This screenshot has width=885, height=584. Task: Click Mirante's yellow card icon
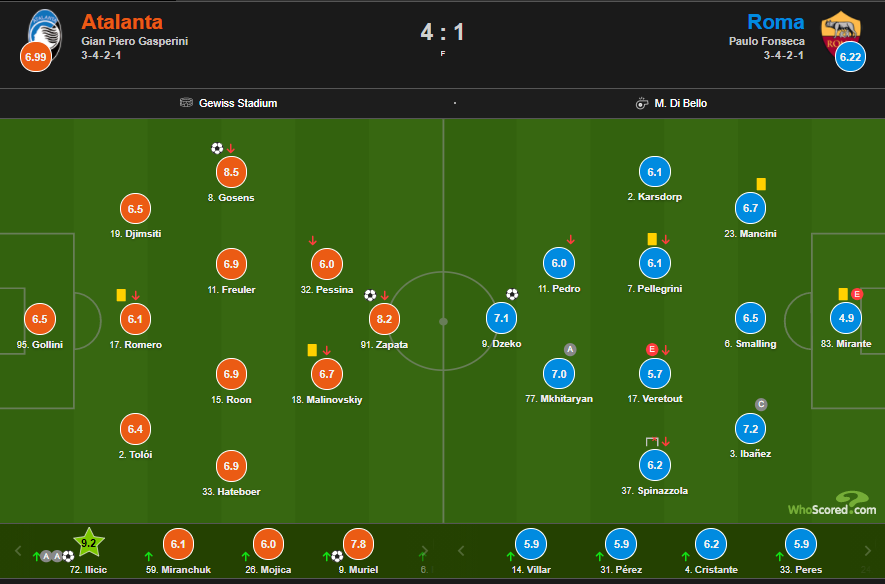click(843, 294)
